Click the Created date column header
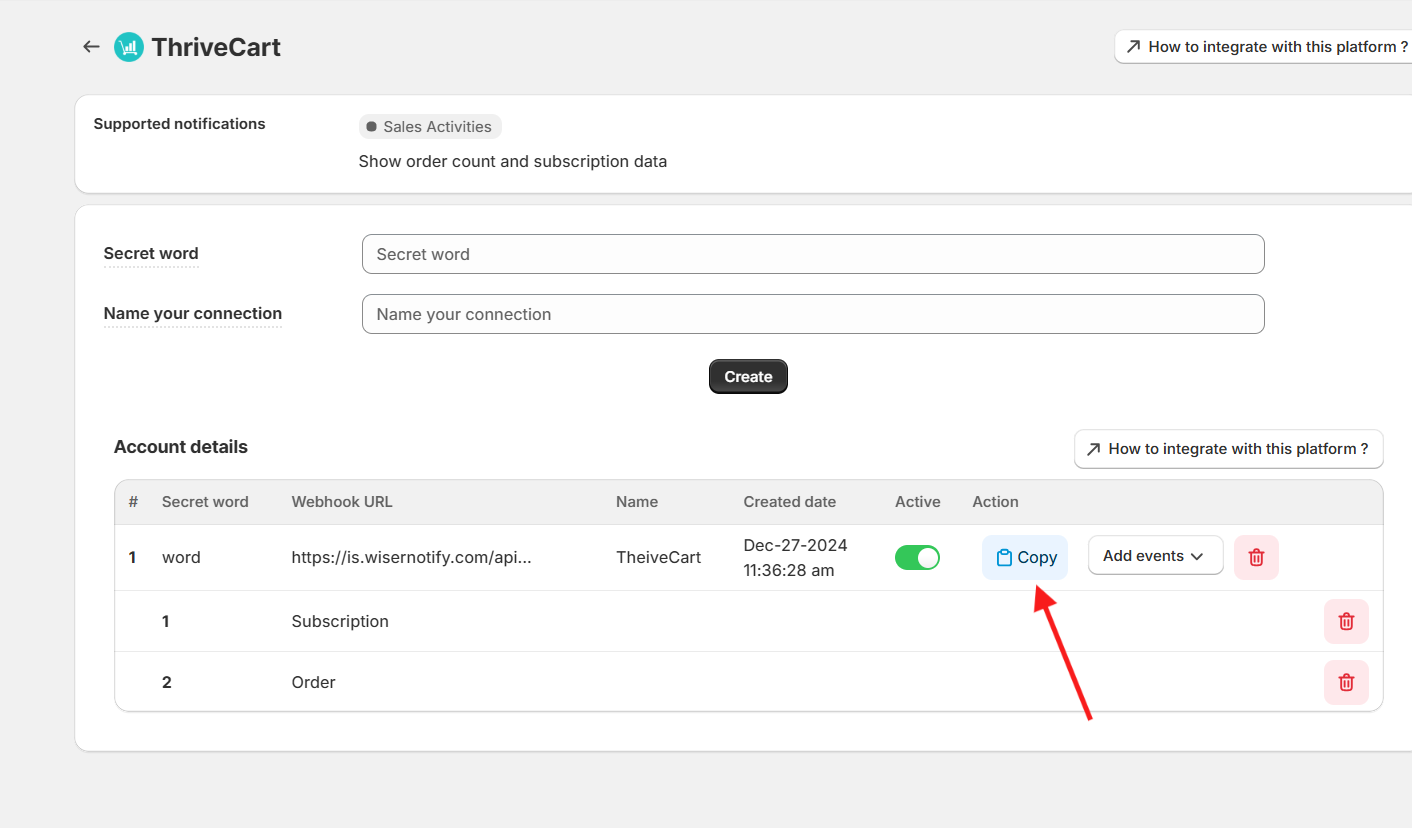1412x828 pixels. pos(790,502)
